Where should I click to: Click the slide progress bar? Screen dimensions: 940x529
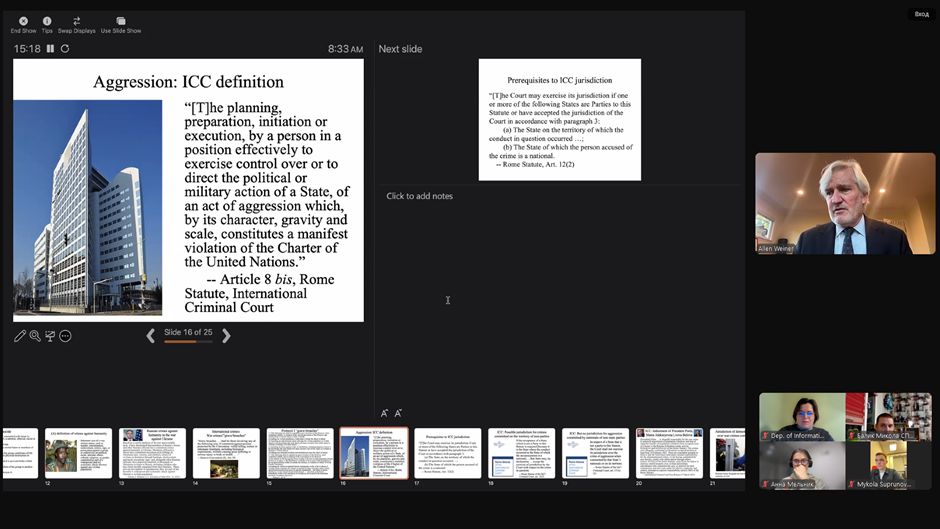(188, 342)
